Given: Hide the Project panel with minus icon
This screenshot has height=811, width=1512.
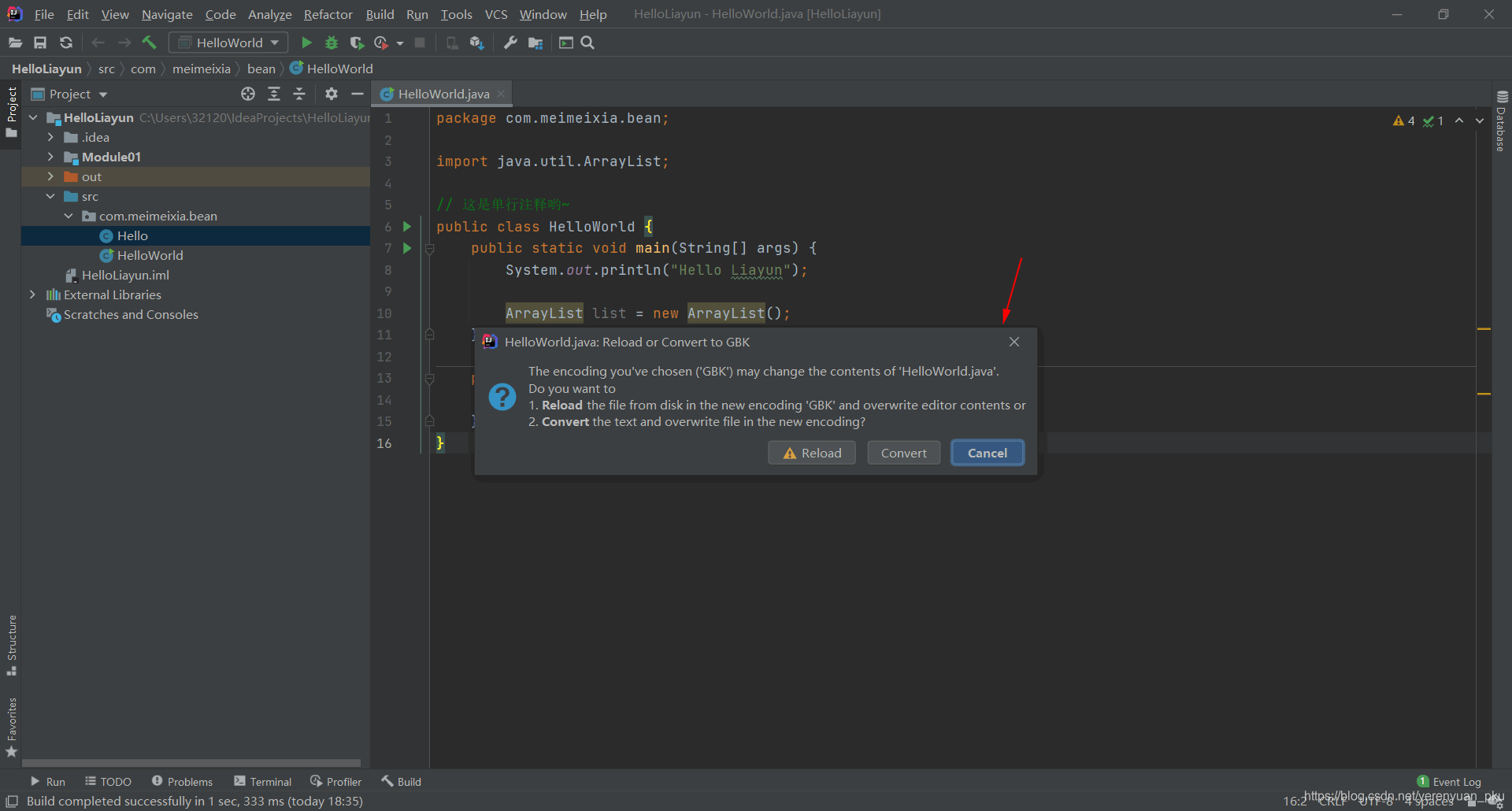Looking at the screenshot, I should coord(357,94).
